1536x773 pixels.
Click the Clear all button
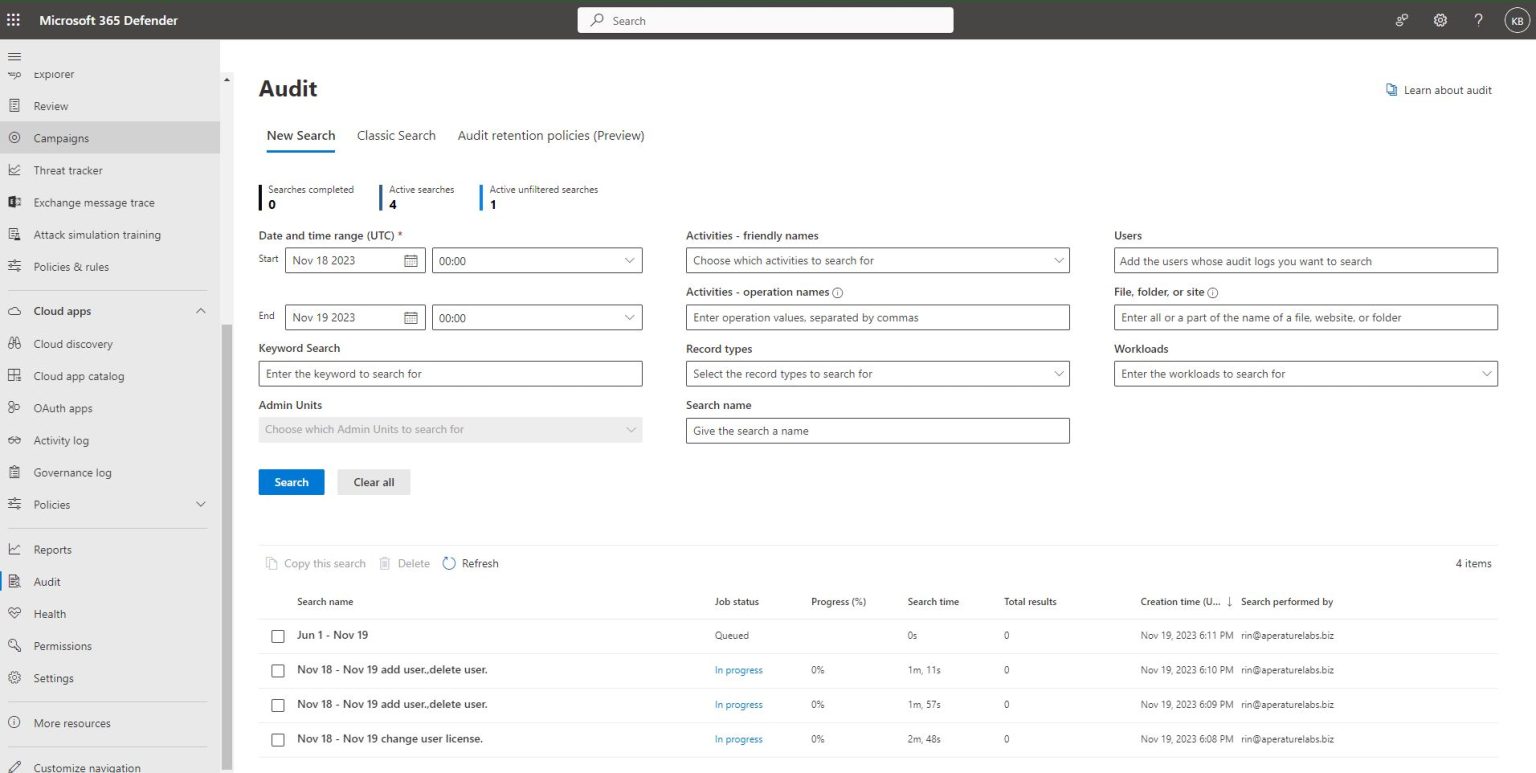[x=374, y=482]
